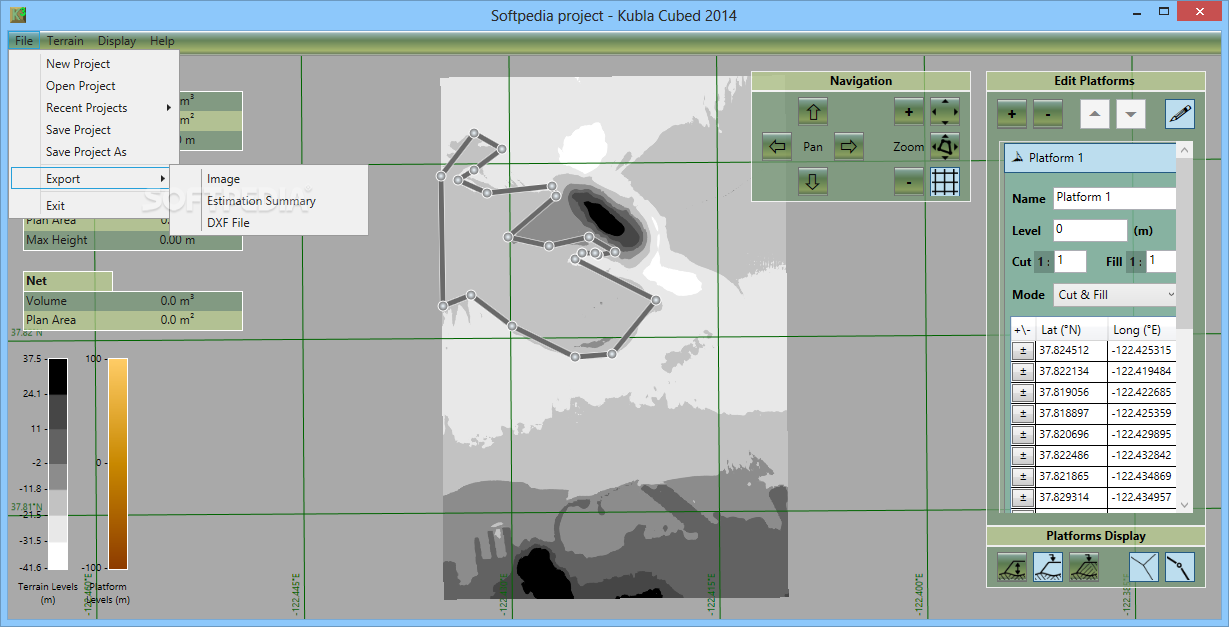The width and height of the screenshot is (1229, 627).
Task: Toggle the platform level height display icon
Action: pos(1012,568)
